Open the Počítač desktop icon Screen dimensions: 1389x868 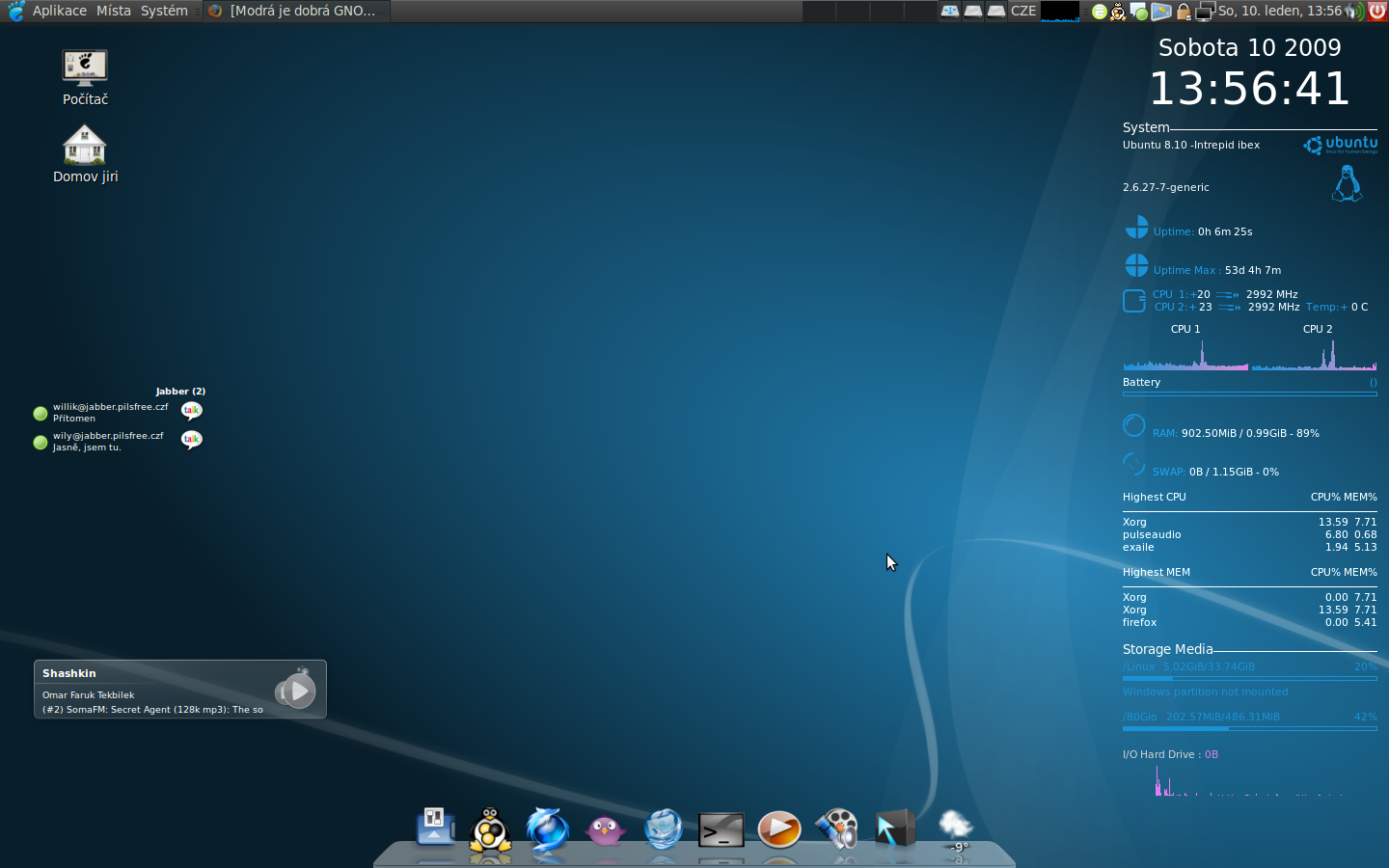pyautogui.click(x=85, y=77)
